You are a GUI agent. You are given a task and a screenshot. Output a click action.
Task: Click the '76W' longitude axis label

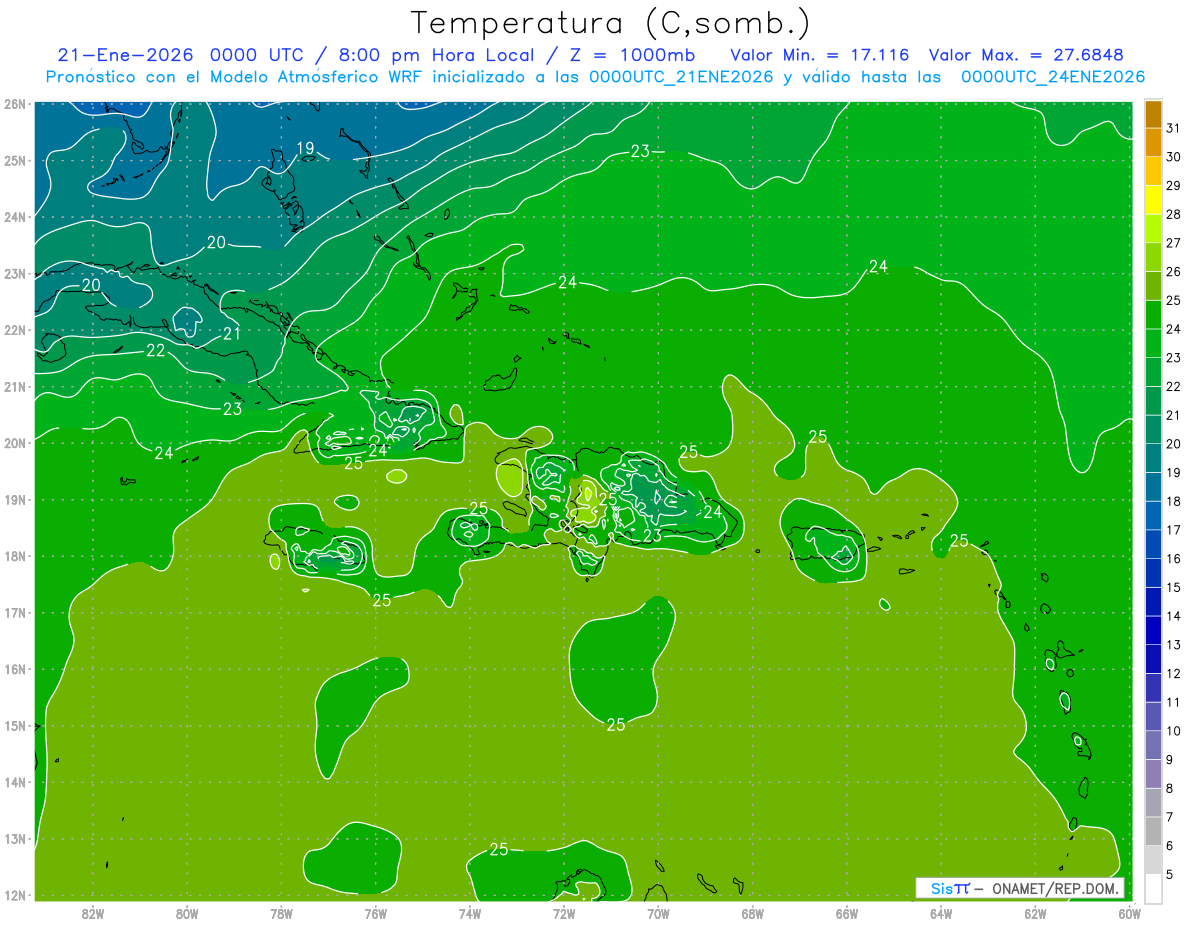click(375, 913)
